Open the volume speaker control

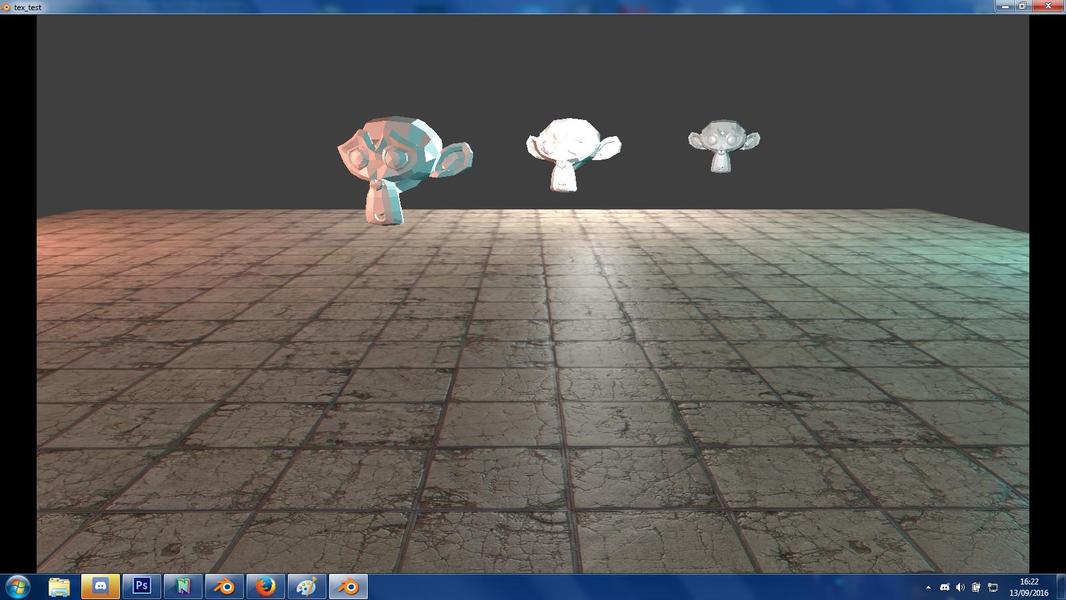960,588
